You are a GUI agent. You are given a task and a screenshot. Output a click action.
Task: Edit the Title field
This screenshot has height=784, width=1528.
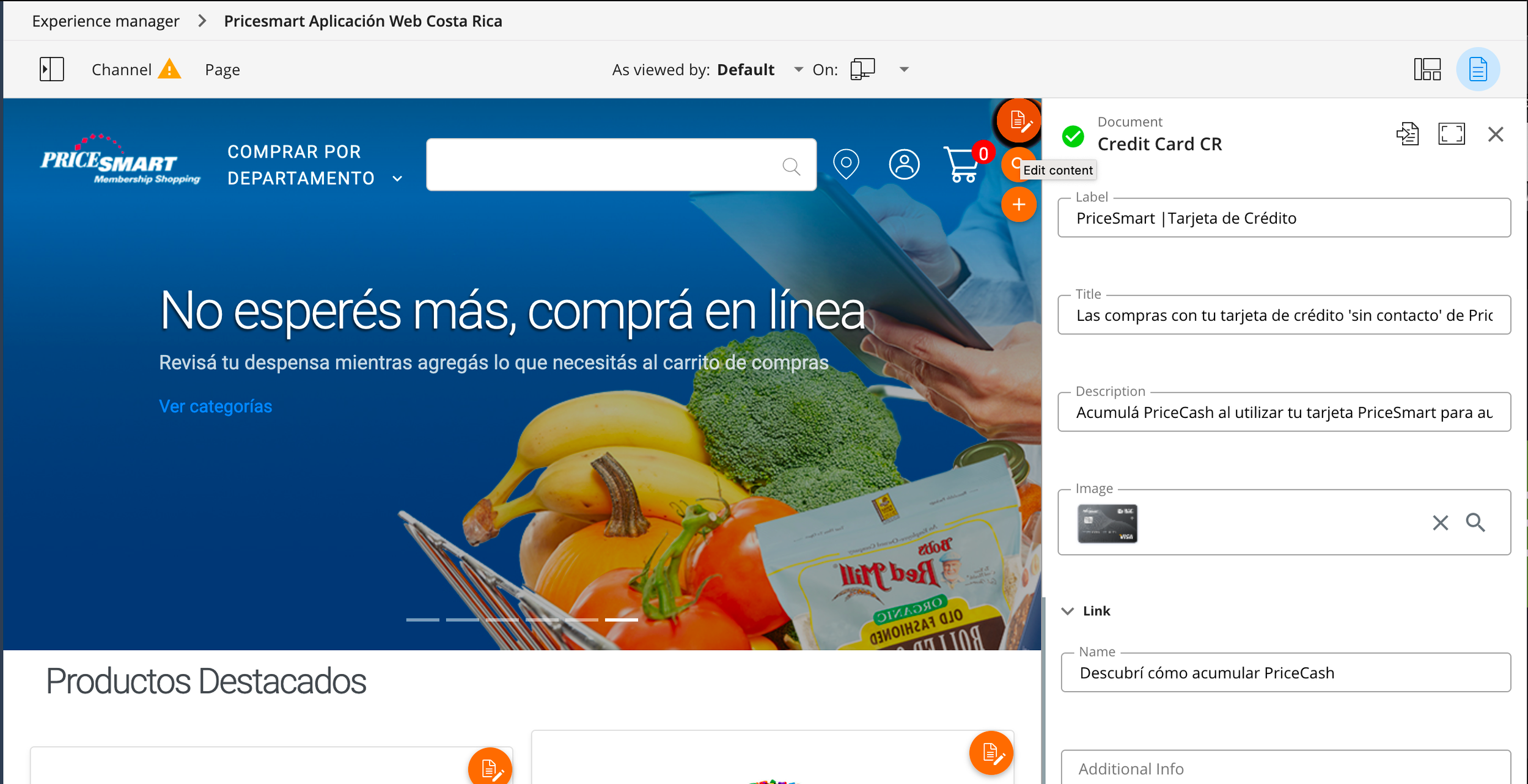pyautogui.click(x=1284, y=315)
